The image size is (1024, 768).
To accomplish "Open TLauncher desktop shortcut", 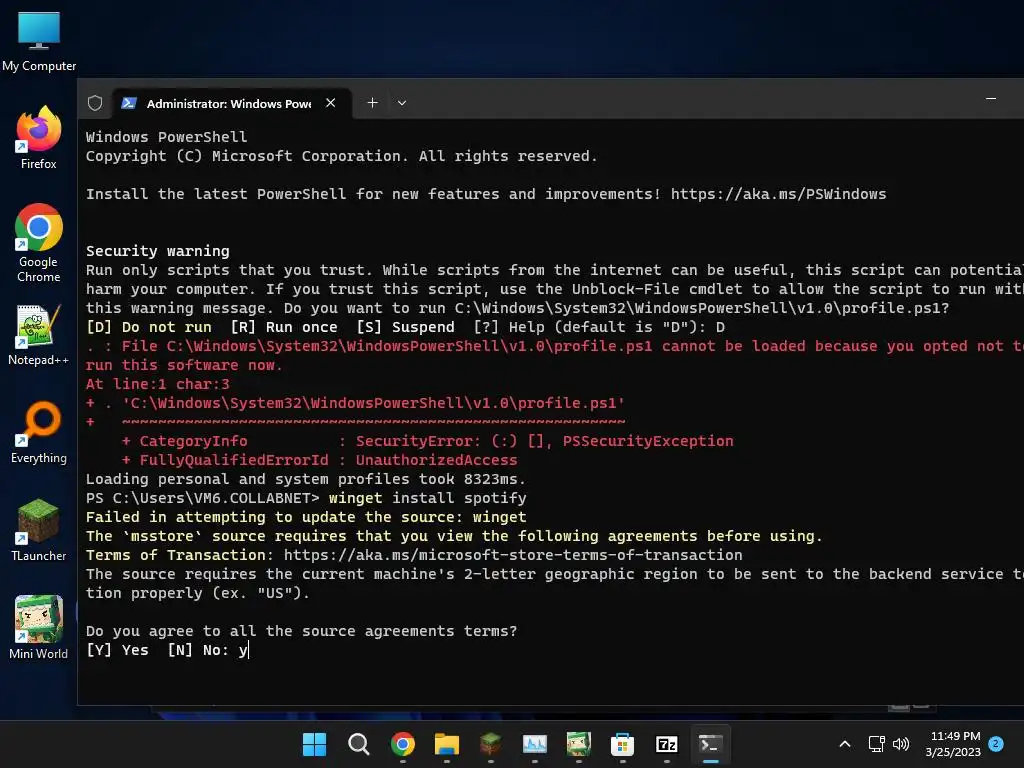I will click(x=39, y=530).
